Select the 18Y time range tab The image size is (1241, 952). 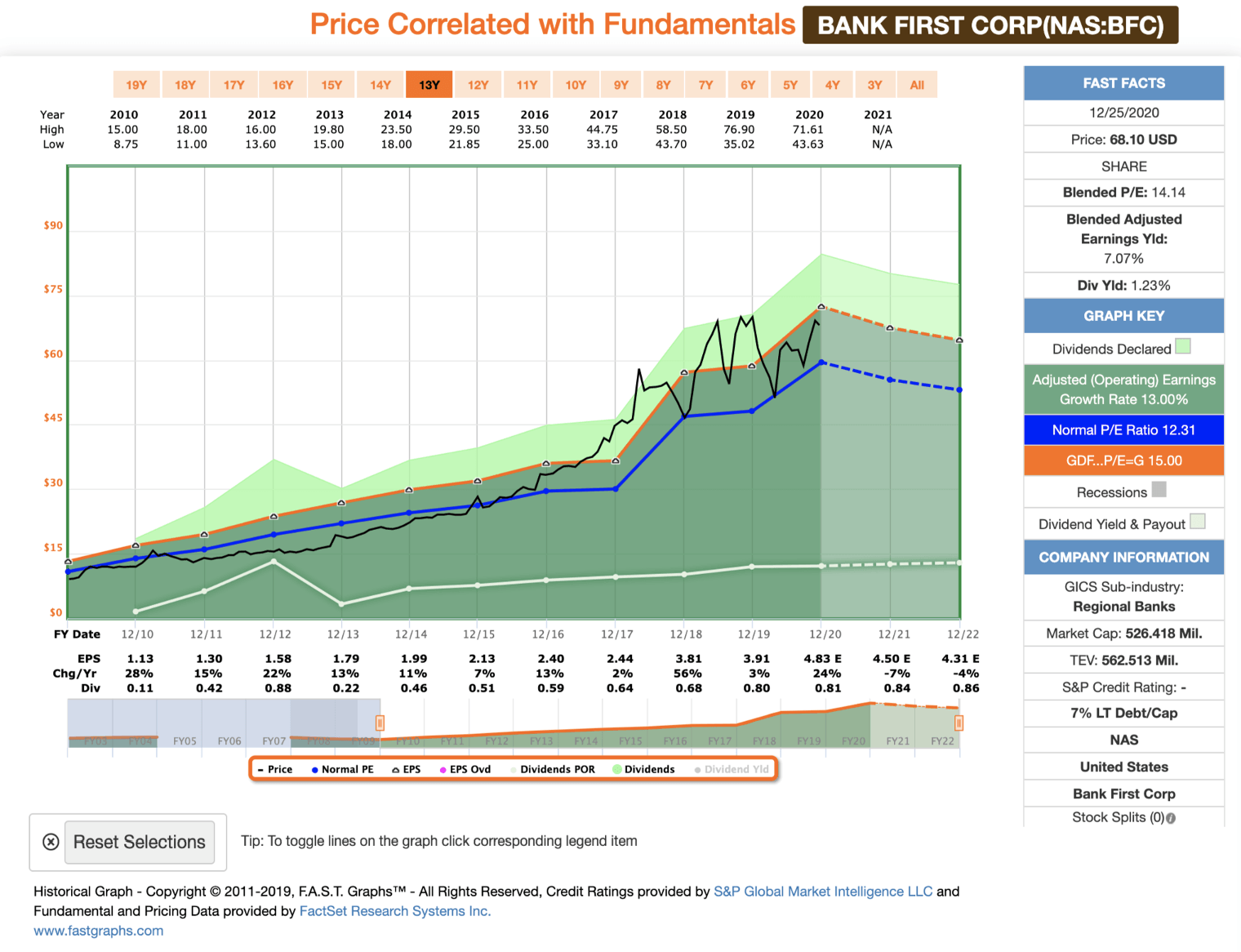tap(185, 85)
